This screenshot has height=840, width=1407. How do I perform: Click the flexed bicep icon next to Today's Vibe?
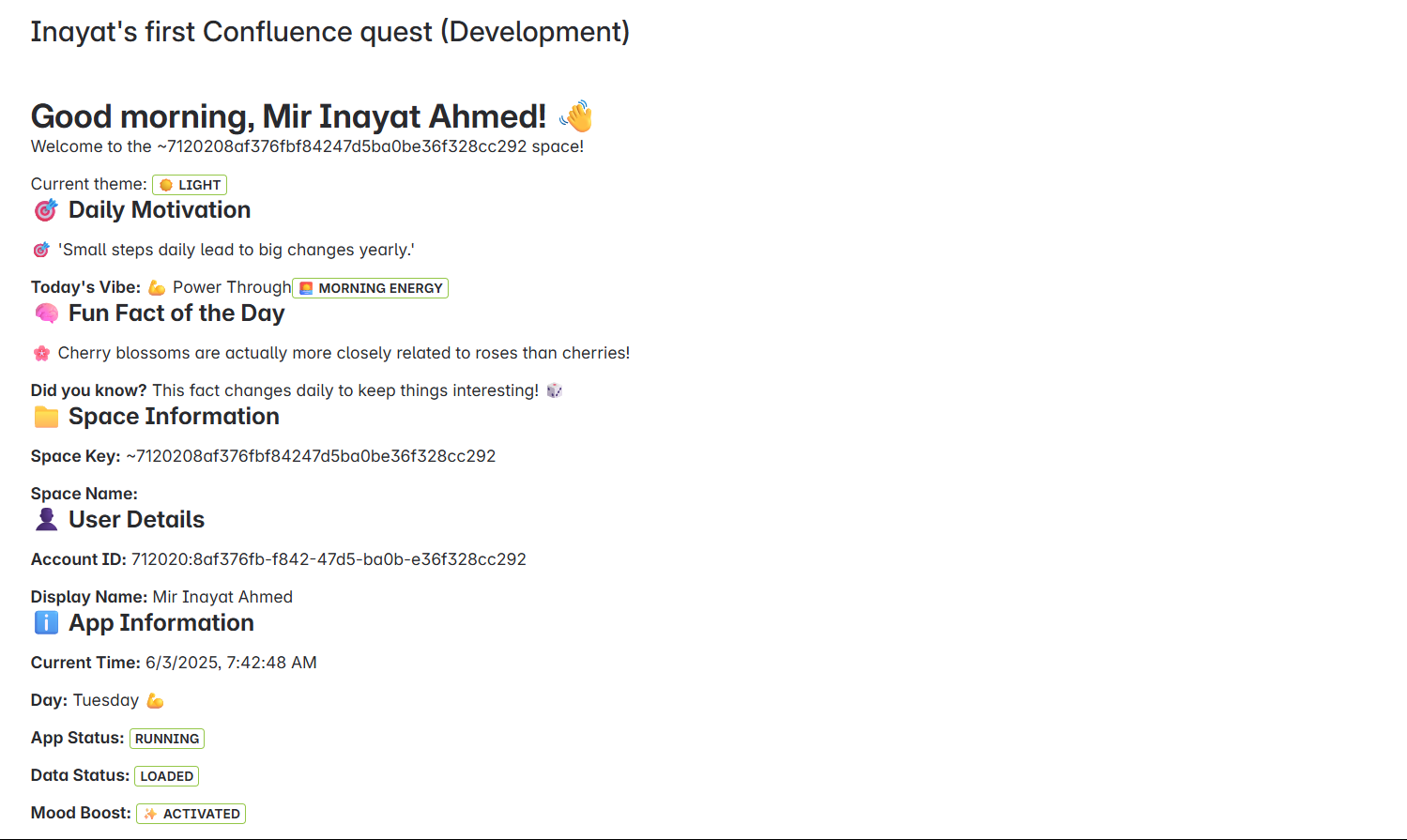(157, 287)
